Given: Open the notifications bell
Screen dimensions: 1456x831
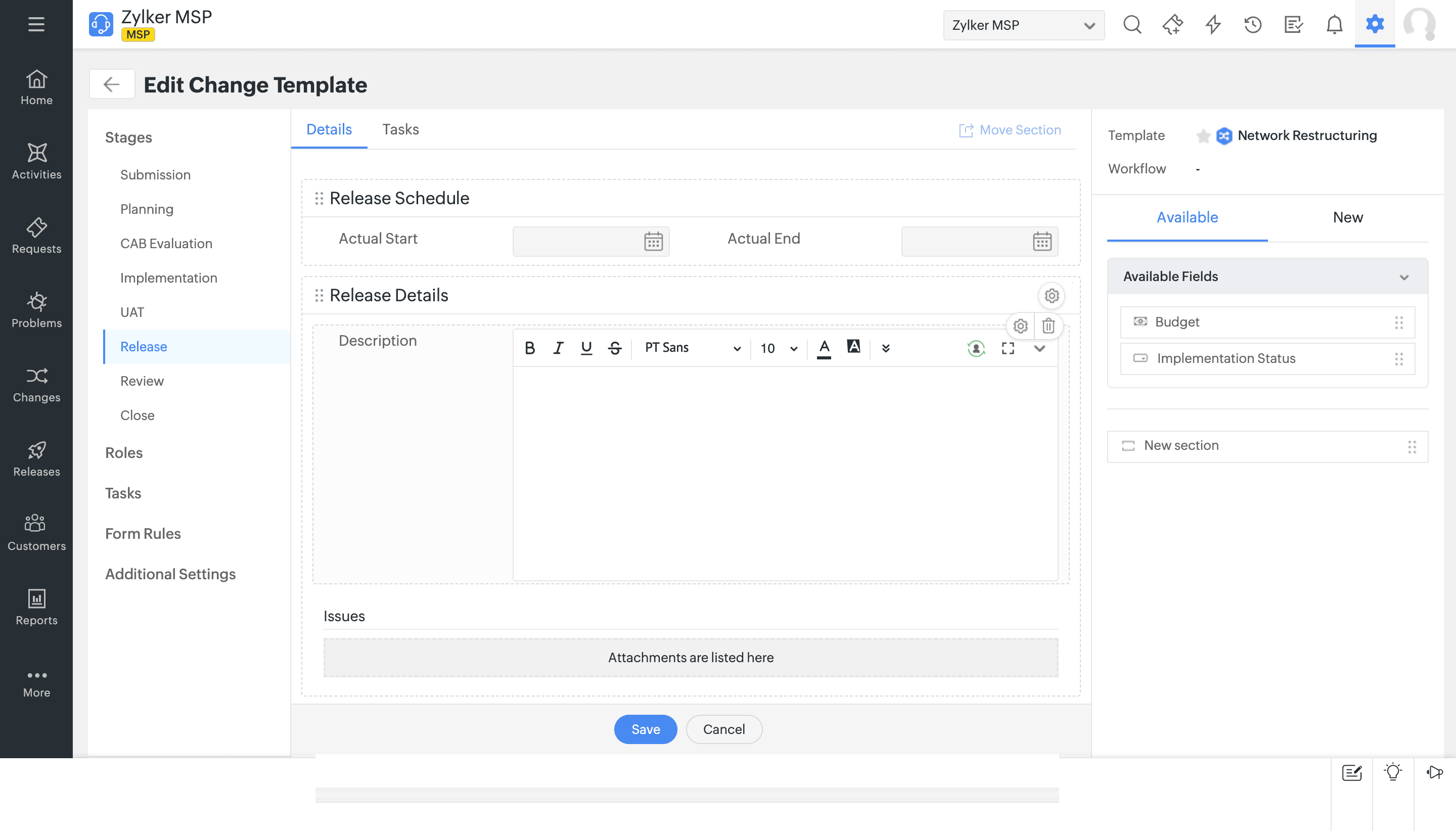Looking at the screenshot, I should click(x=1334, y=25).
